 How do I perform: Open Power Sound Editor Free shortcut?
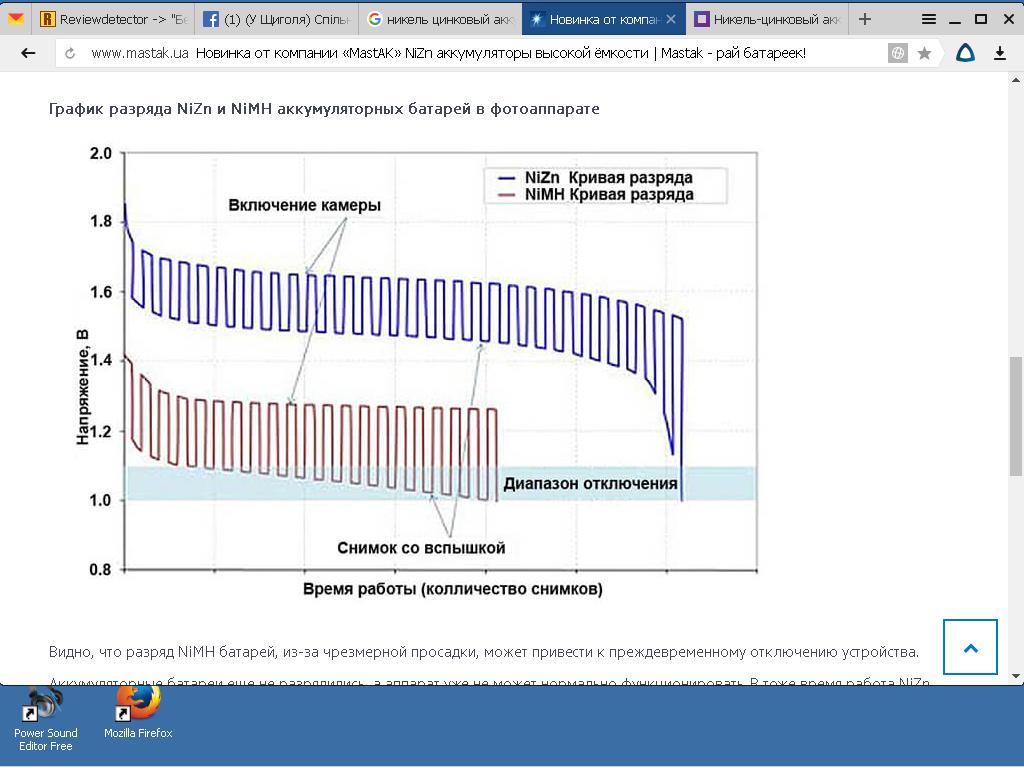(46, 712)
